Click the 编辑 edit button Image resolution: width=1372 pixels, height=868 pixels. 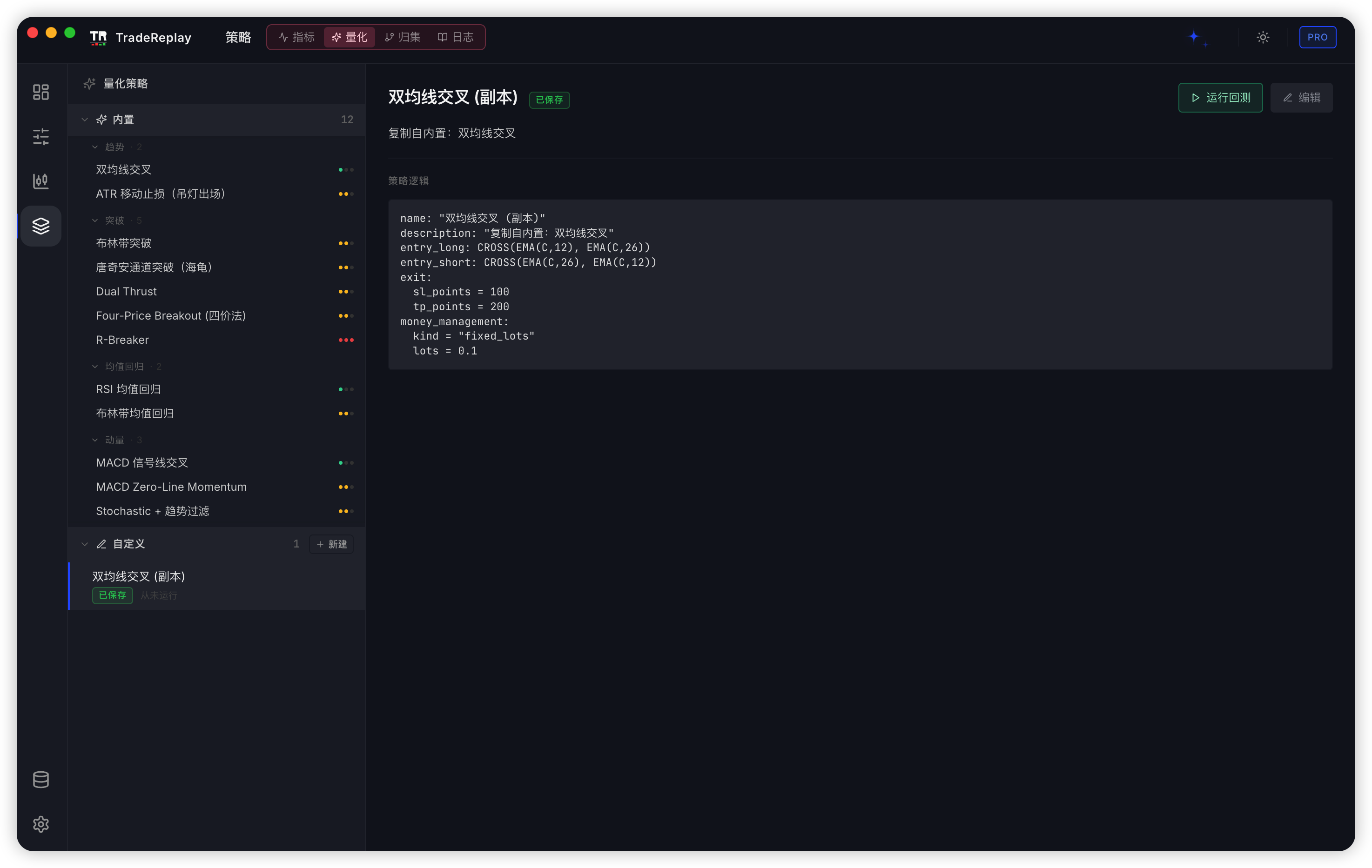tap(1301, 97)
